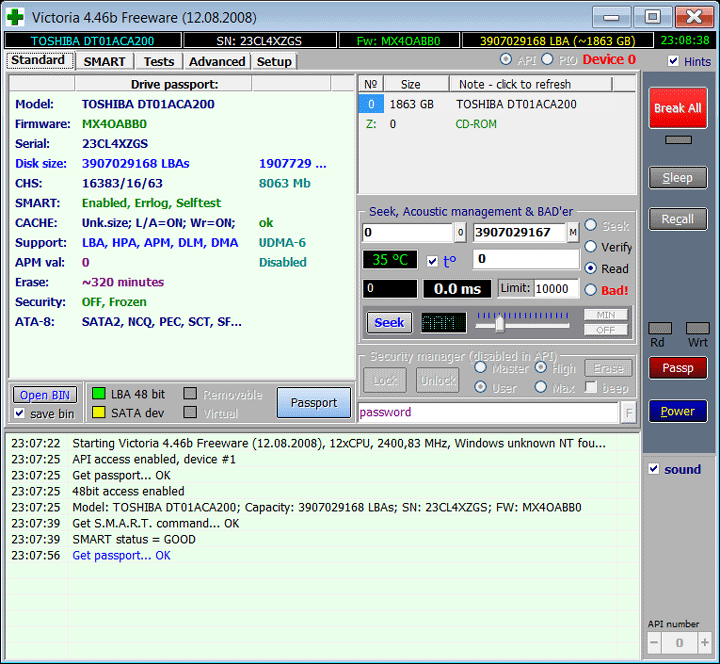This screenshot has width=720, height=664.
Task: Uncheck the save bin checkbox
Action: pos(19,413)
